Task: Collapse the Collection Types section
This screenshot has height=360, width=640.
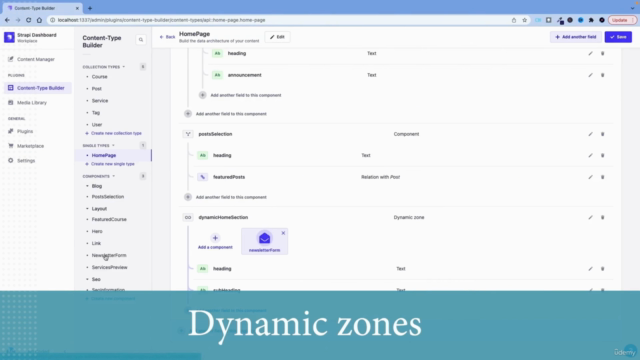Action: point(104,67)
